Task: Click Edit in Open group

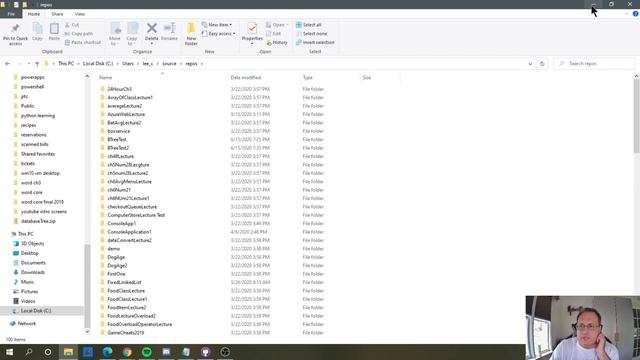Action: pyautogui.click(x=273, y=33)
